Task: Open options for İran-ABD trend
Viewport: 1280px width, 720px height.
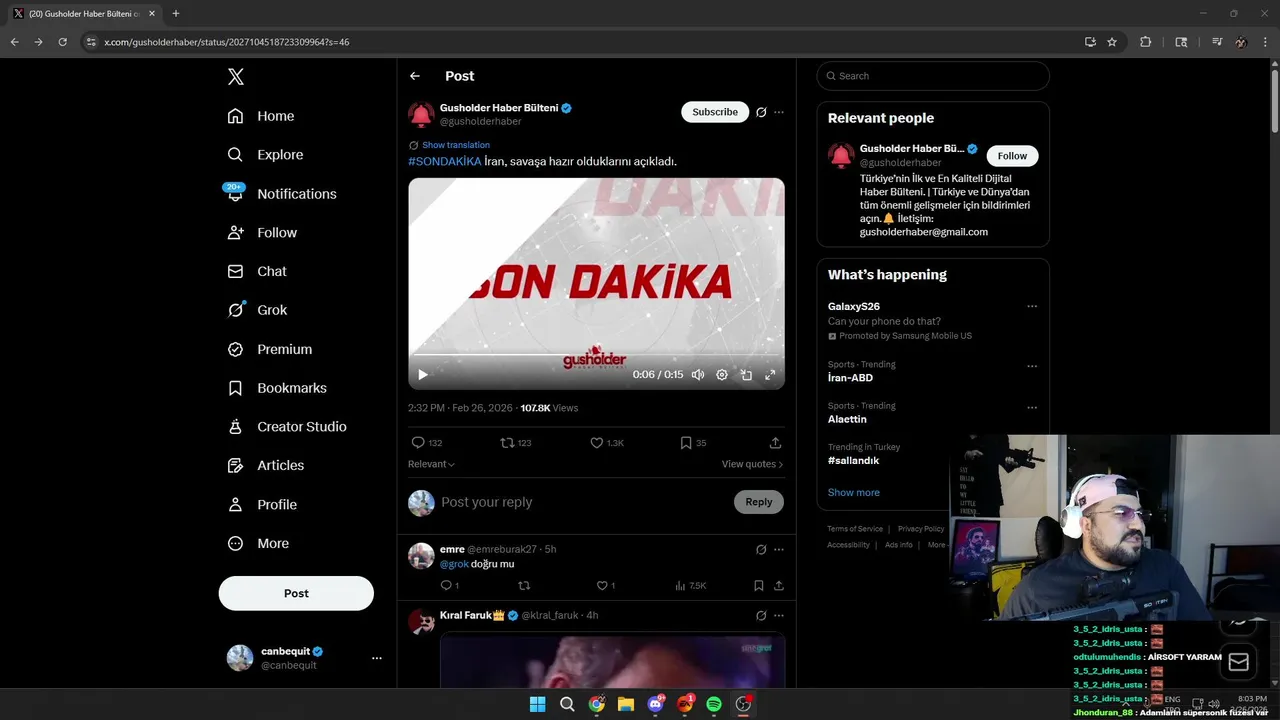Action: [1032, 366]
